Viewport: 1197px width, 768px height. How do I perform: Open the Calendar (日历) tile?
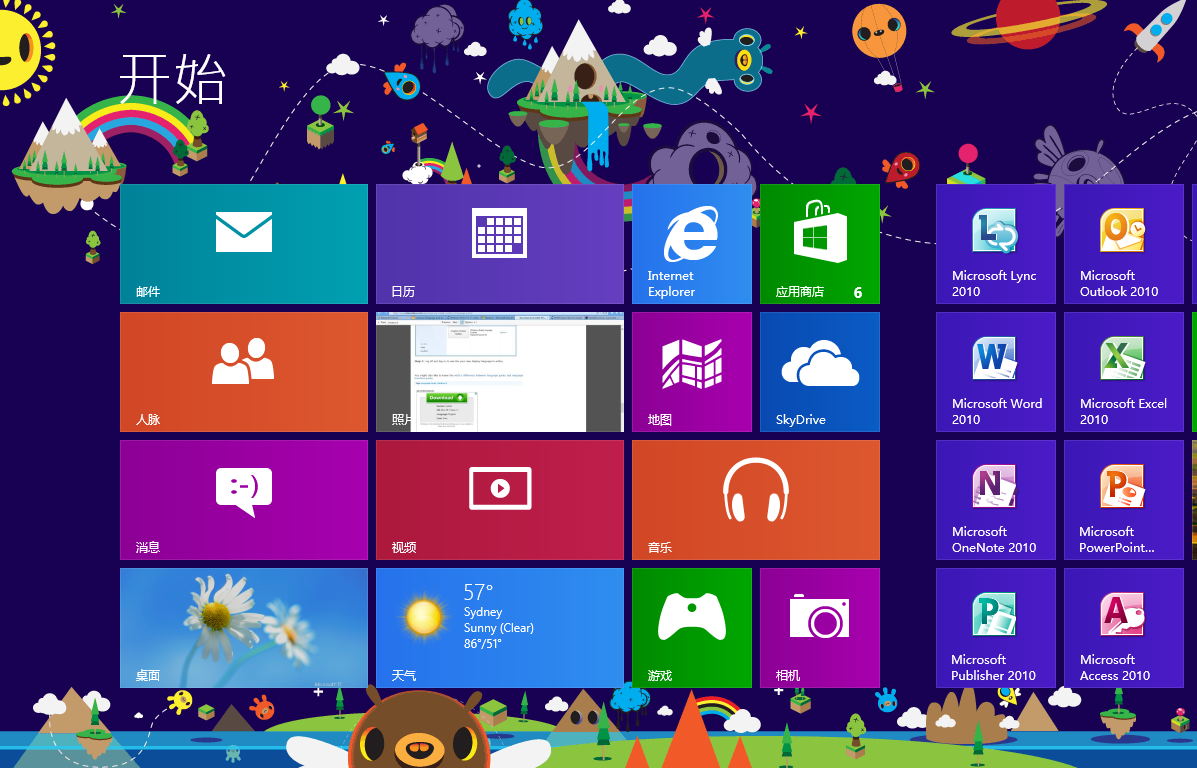pos(499,244)
